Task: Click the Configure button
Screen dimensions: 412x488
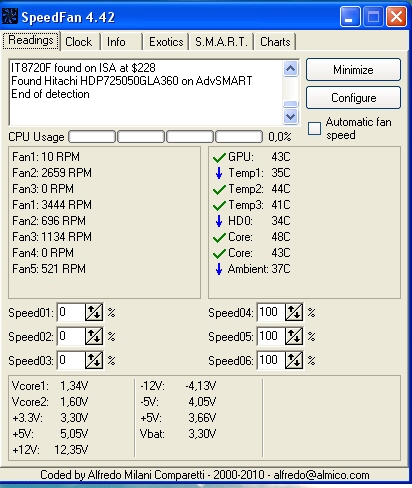Action: [353, 98]
